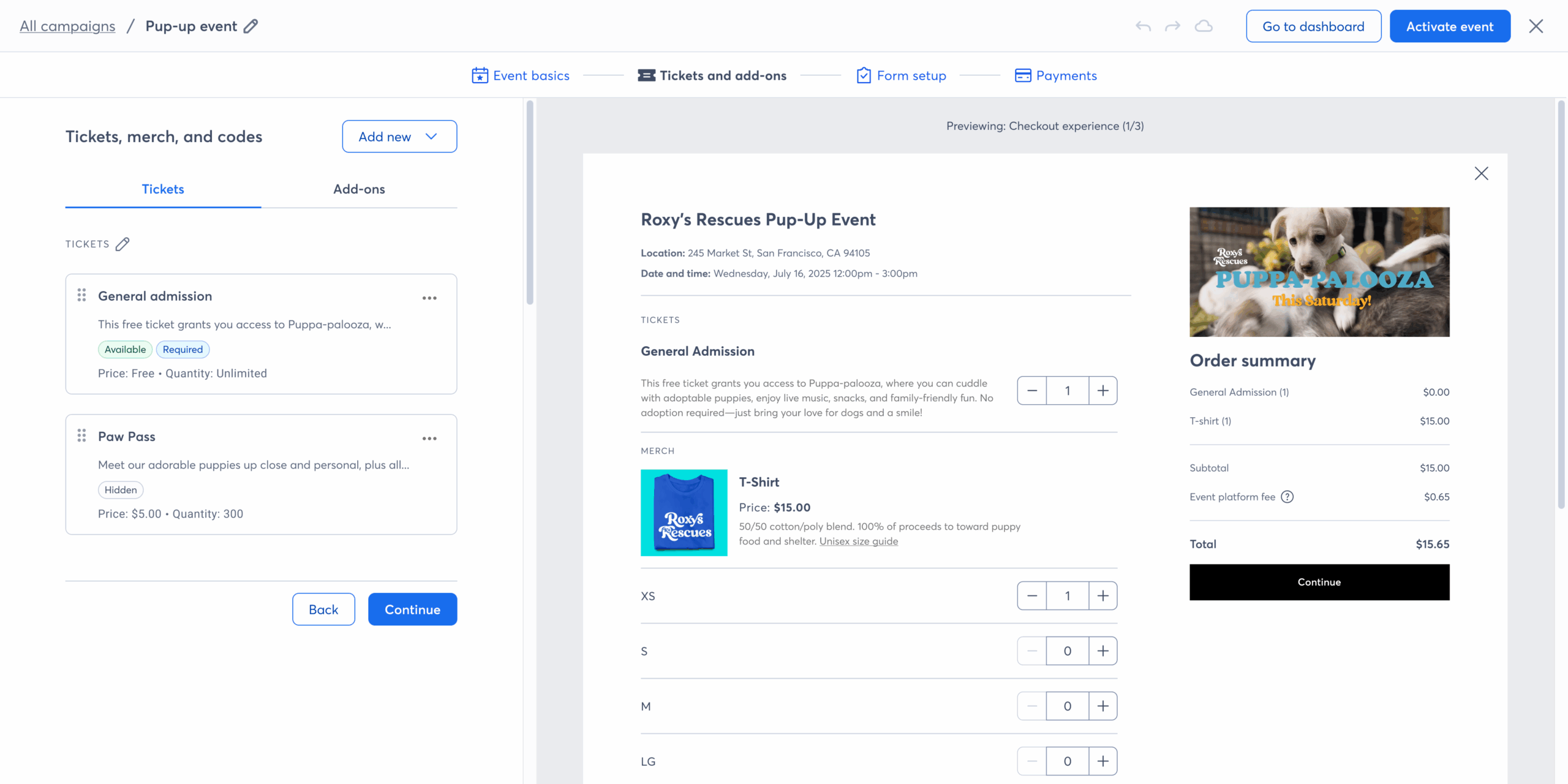Switch to the Add-ons tab
The image size is (1568, 784).
click(x=359, y=189)
